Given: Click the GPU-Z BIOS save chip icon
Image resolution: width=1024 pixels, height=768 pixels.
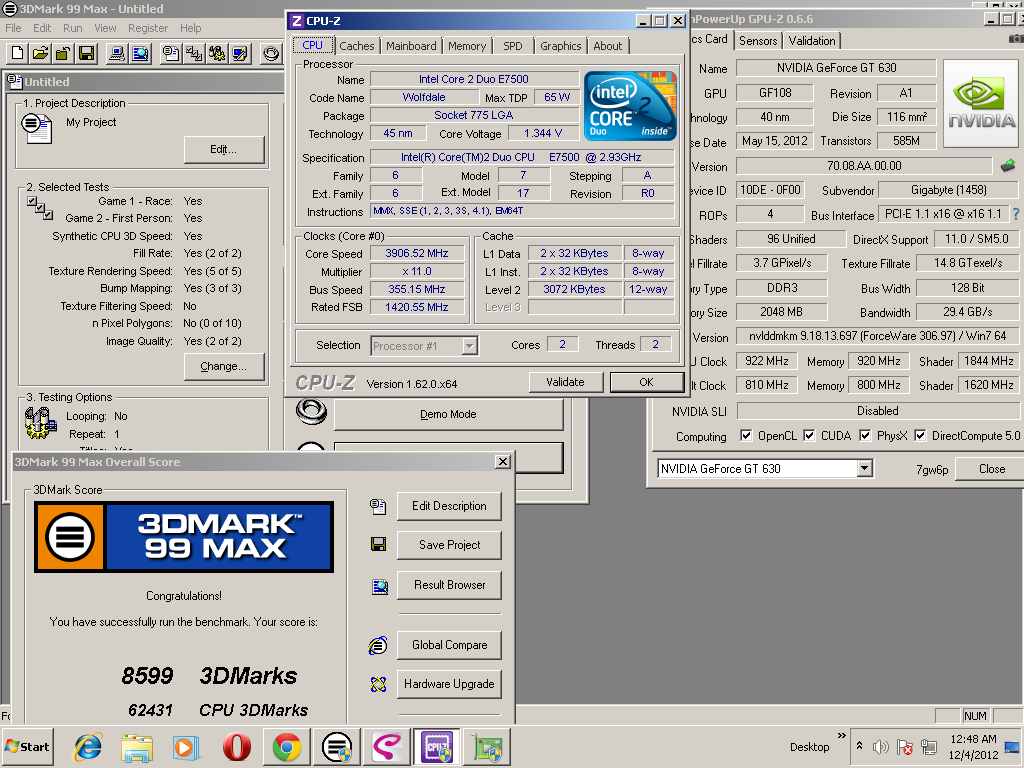Looking at the screenshot, I should pos(1008,166).
